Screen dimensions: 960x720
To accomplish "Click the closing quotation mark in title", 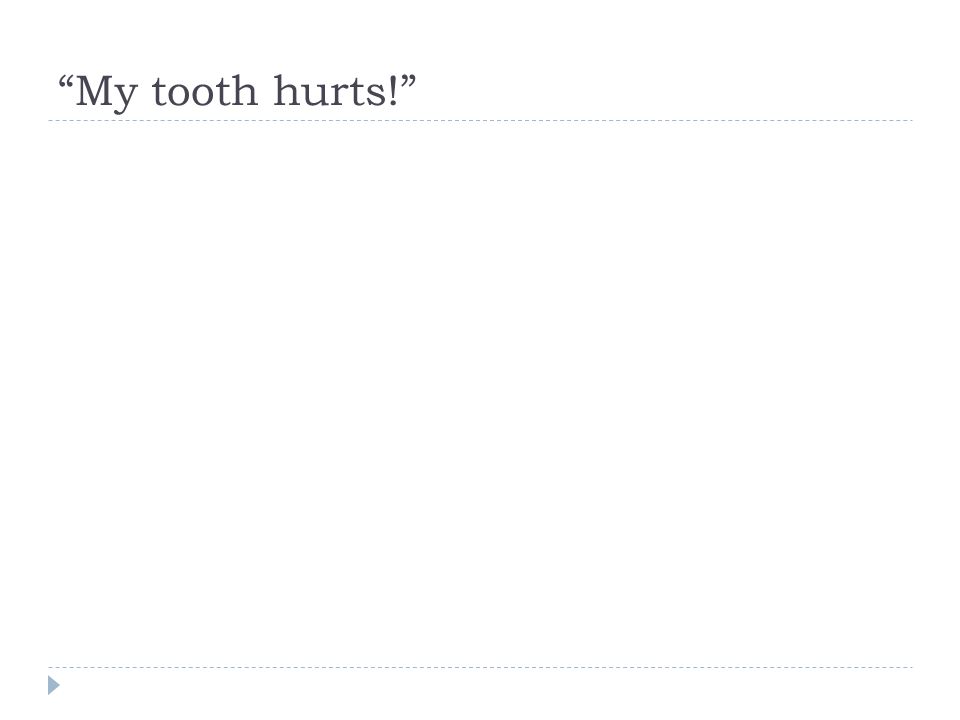I will coord(409,80).
